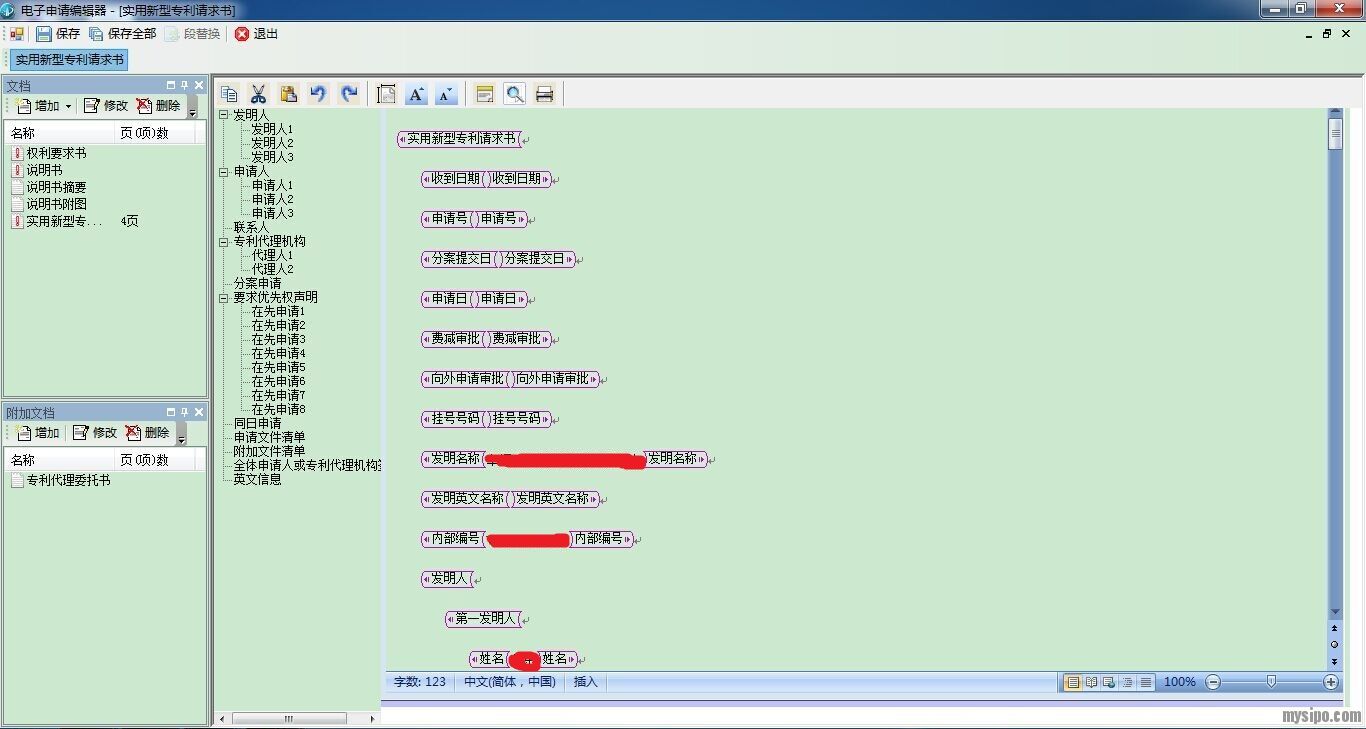Click the 保存全部 button

click(122, 34)
